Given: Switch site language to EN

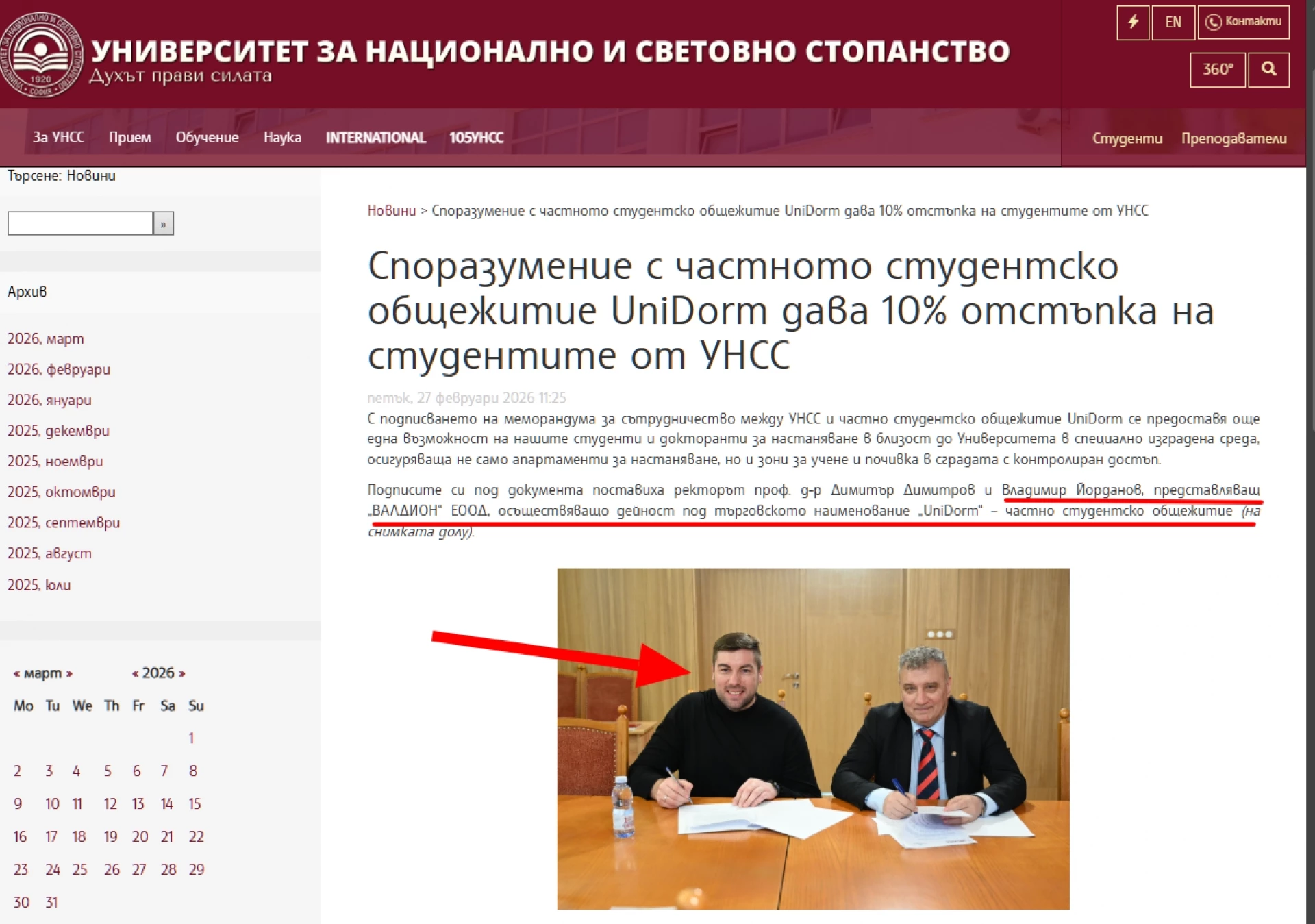Looking at the screenshot, I should pos(1173,23).
